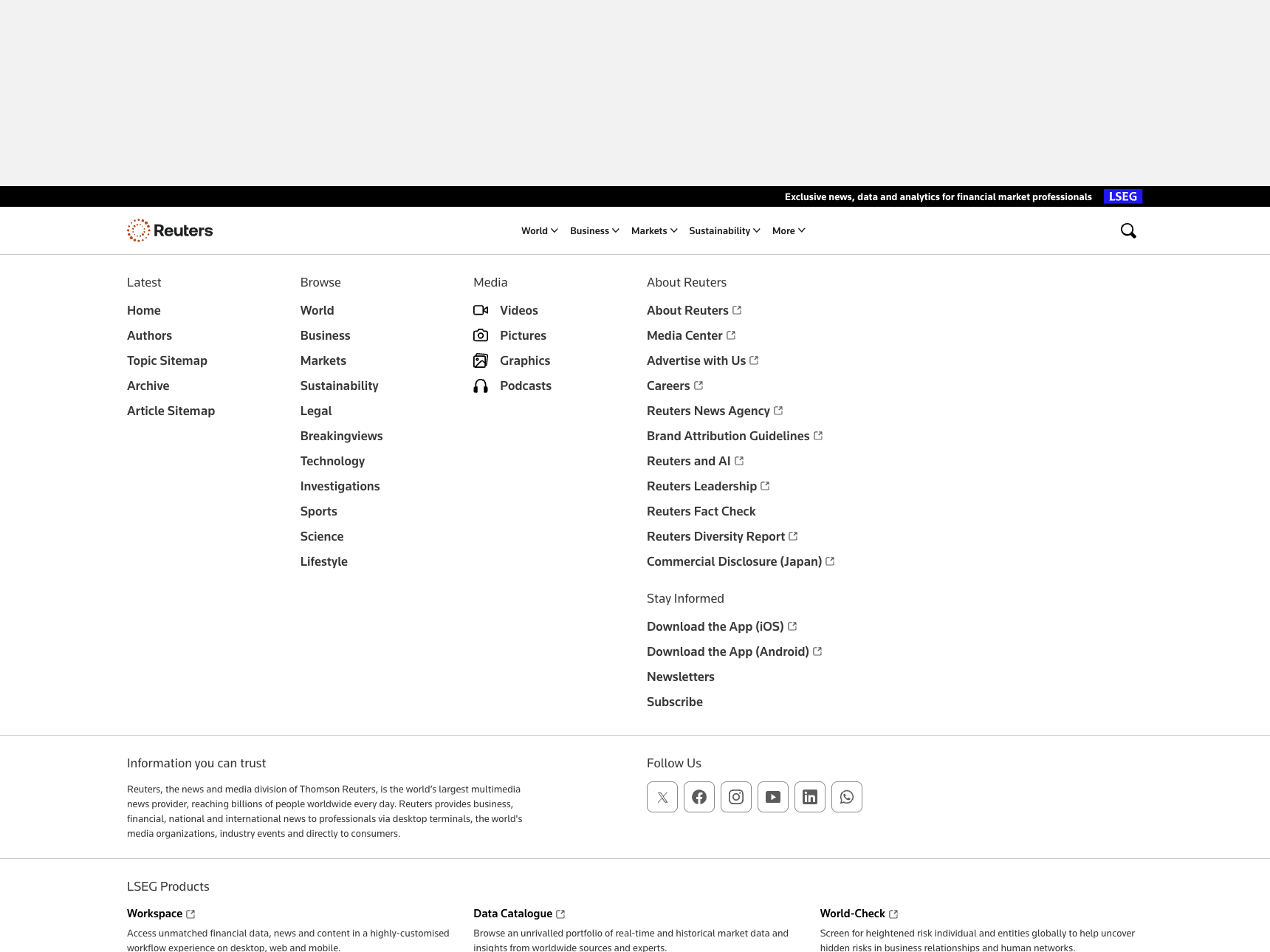Open Topic Sitemap link
Viewport: 1270px width, 952px height.
pos(167,360)
